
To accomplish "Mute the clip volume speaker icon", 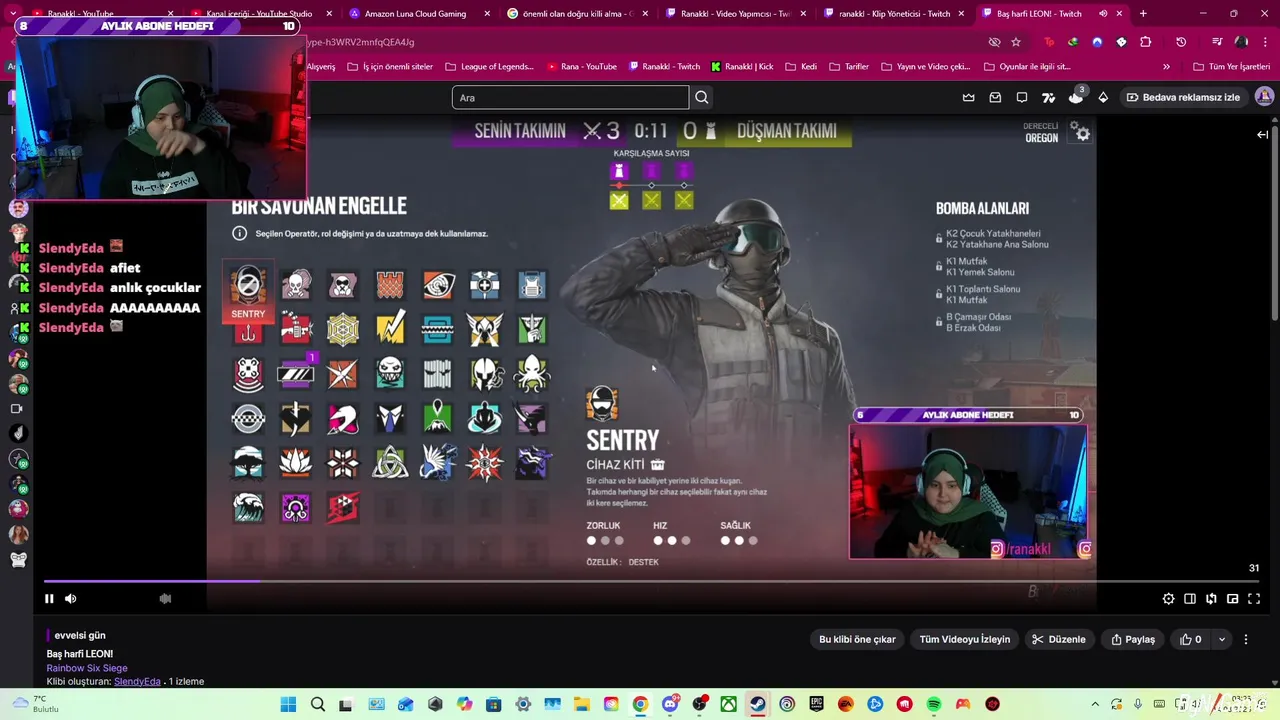I will tap(70, 599).
